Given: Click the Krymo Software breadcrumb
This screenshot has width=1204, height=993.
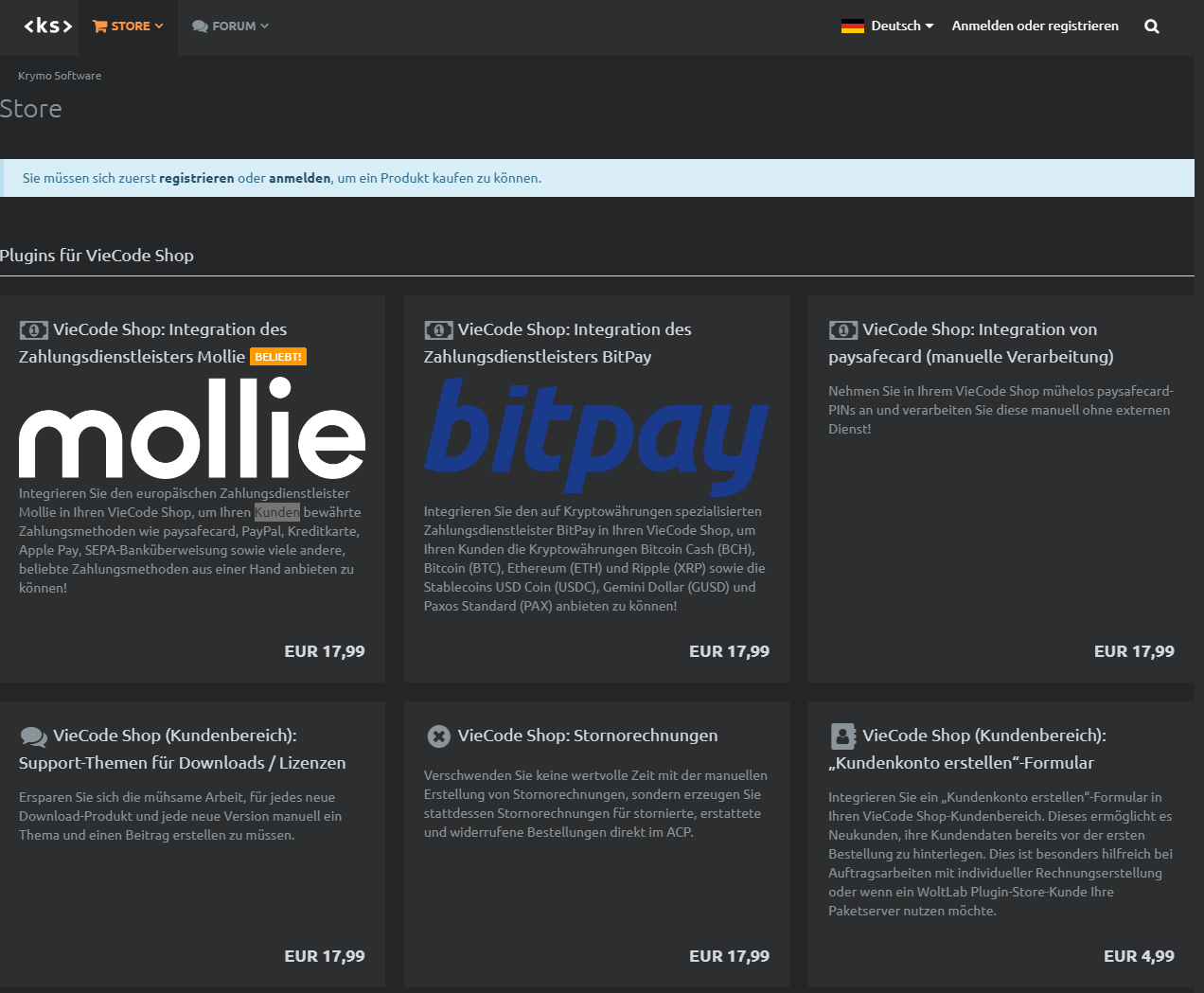Looking at the screenshot, I should (x=60, y=76).
